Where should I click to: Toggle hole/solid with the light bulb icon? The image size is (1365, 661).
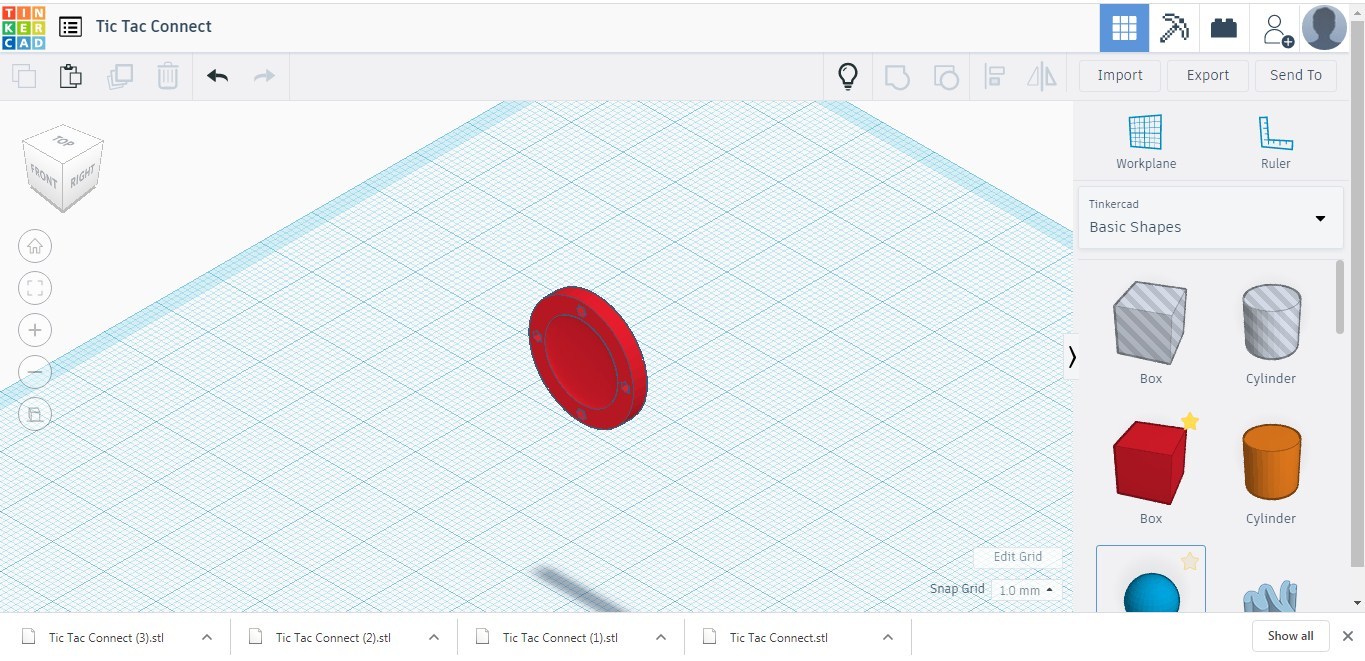[848, 75]
